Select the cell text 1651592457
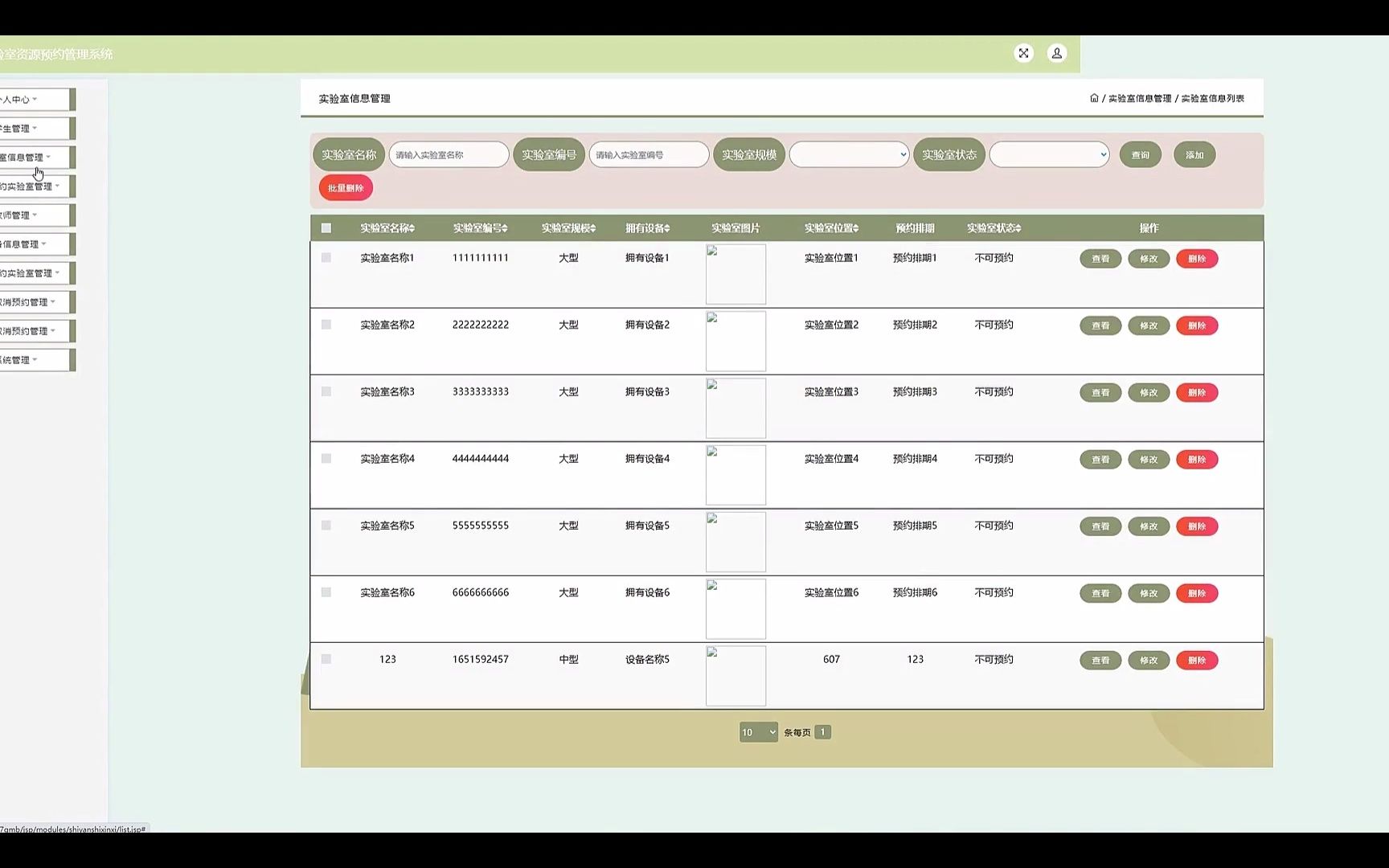This screenshot has width=1389, height=868. [481, 659]
